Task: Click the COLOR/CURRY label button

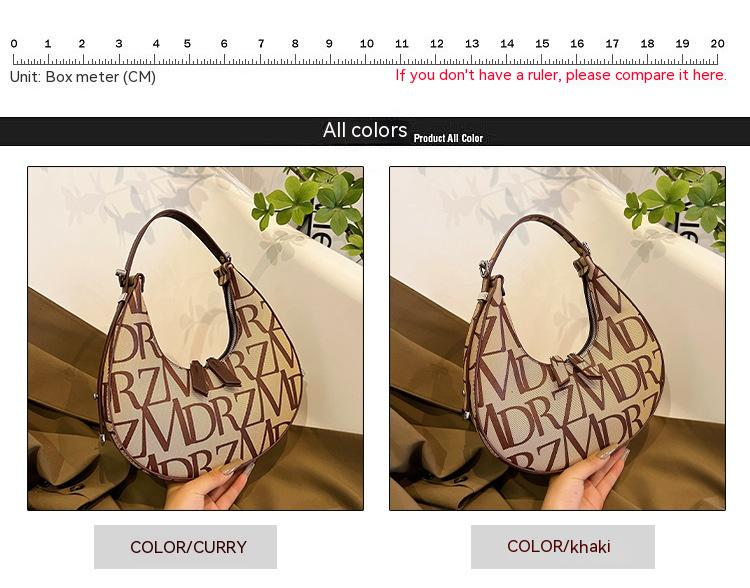Action: 185,547
